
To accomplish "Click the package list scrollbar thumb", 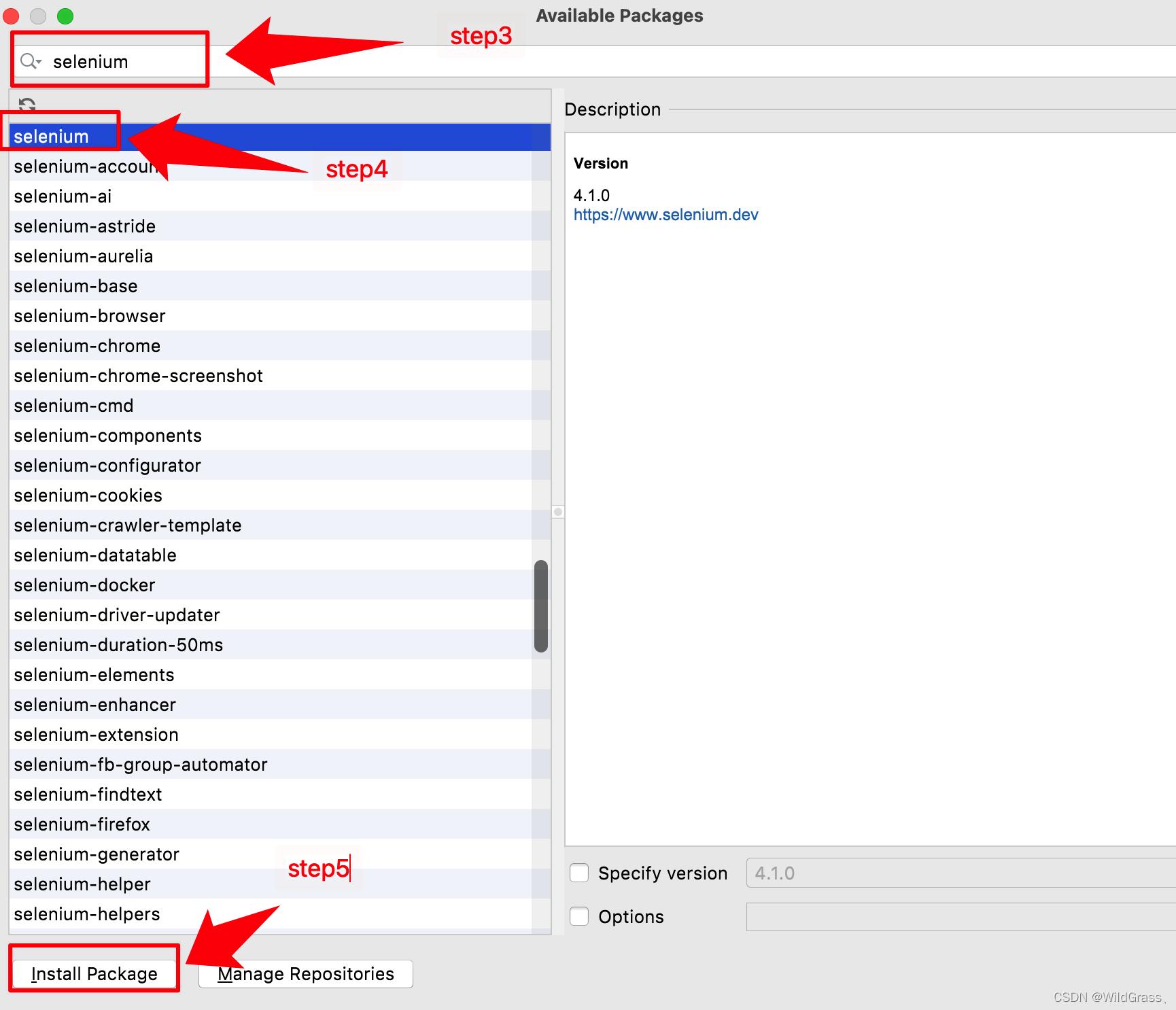I will pos(541,606).
